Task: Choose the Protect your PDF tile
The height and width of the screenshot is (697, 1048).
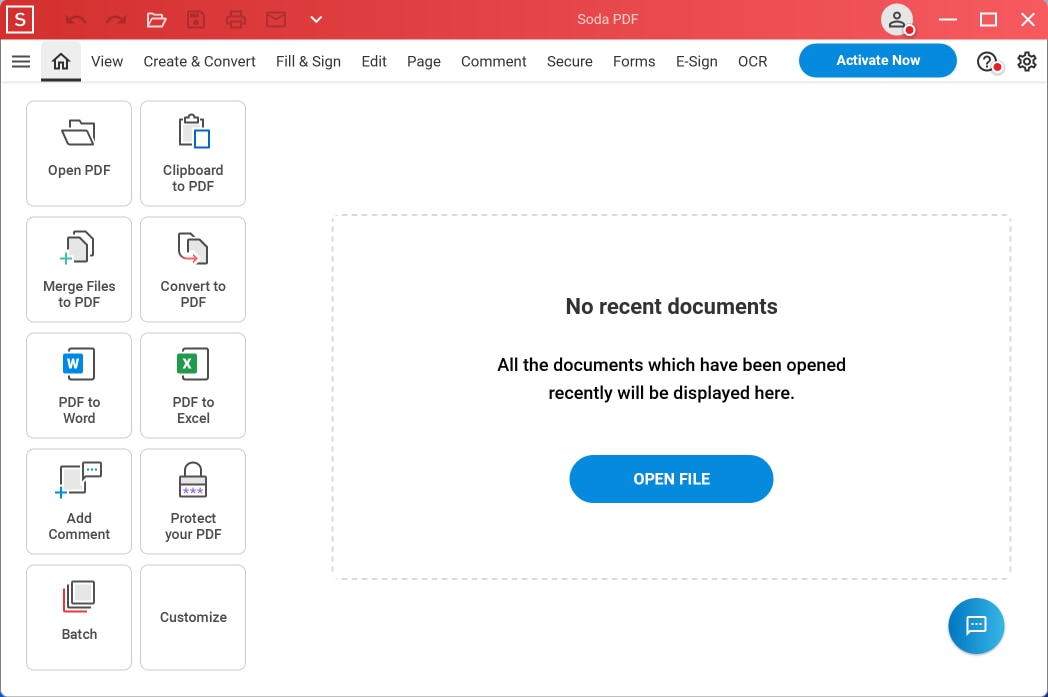Action: (x=193, y=501)
